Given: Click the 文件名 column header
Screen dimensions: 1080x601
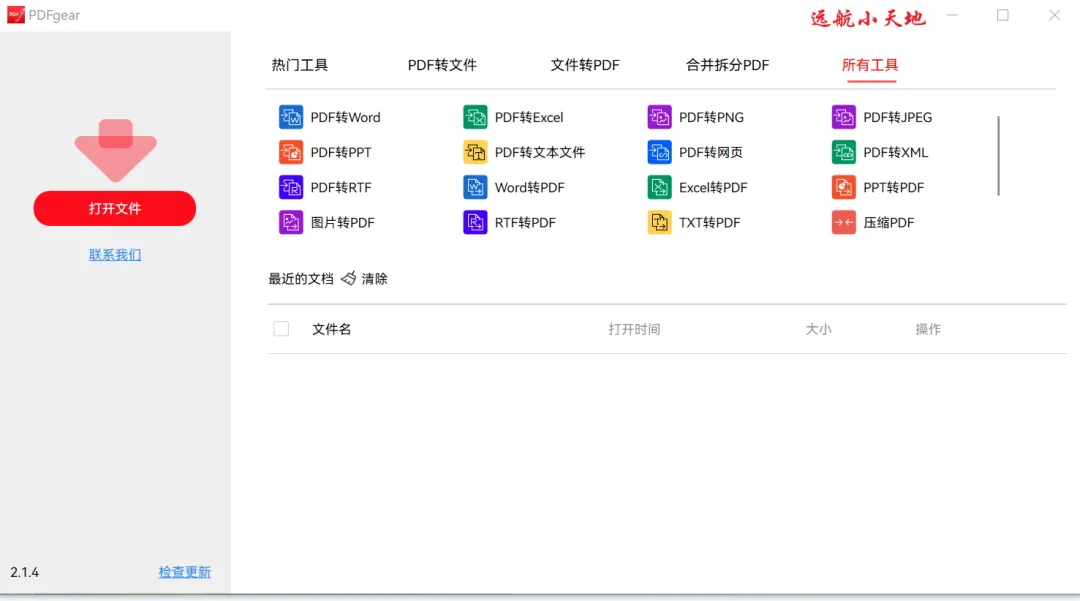Looking at the screenshot, I should [x=331, y=329].
